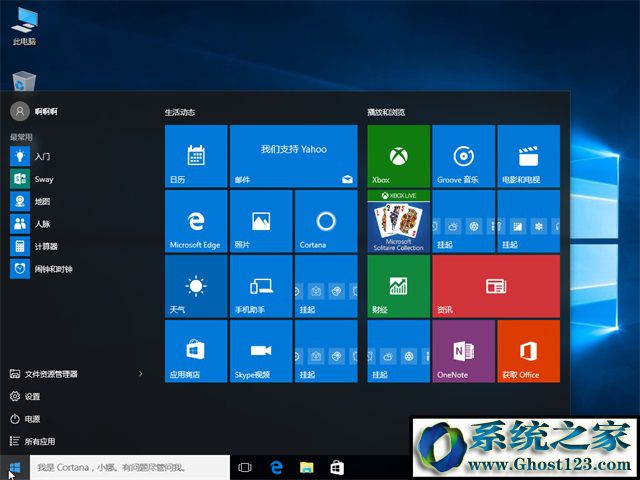Open Microsoft Solitaire Collection tile
Viewport: 640px width, 480px height.
coord(399,221)
